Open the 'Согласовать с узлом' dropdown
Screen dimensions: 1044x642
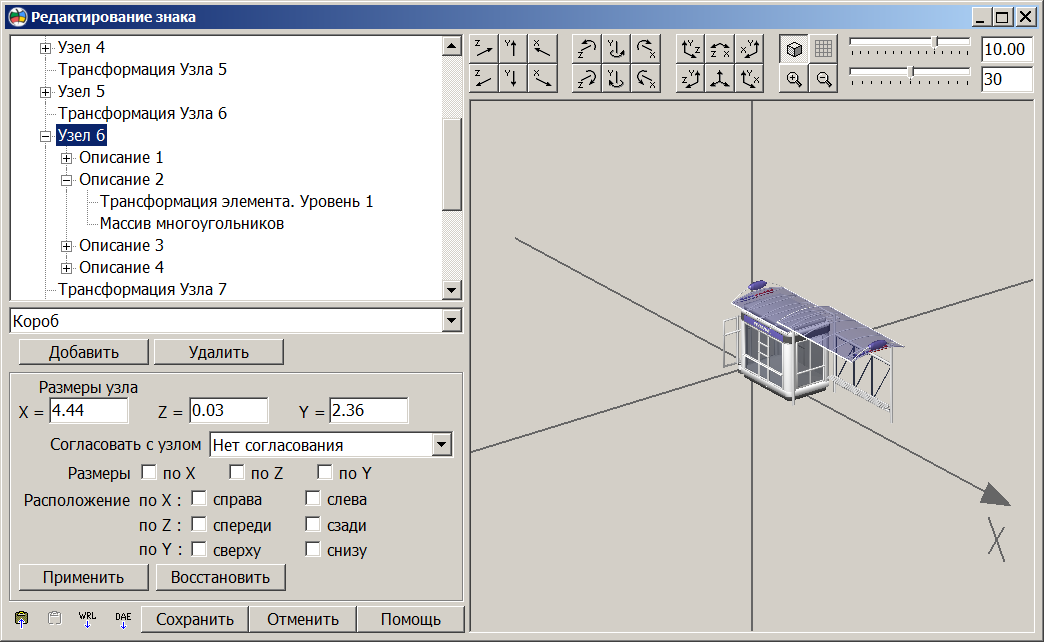(x=441, y=444)
